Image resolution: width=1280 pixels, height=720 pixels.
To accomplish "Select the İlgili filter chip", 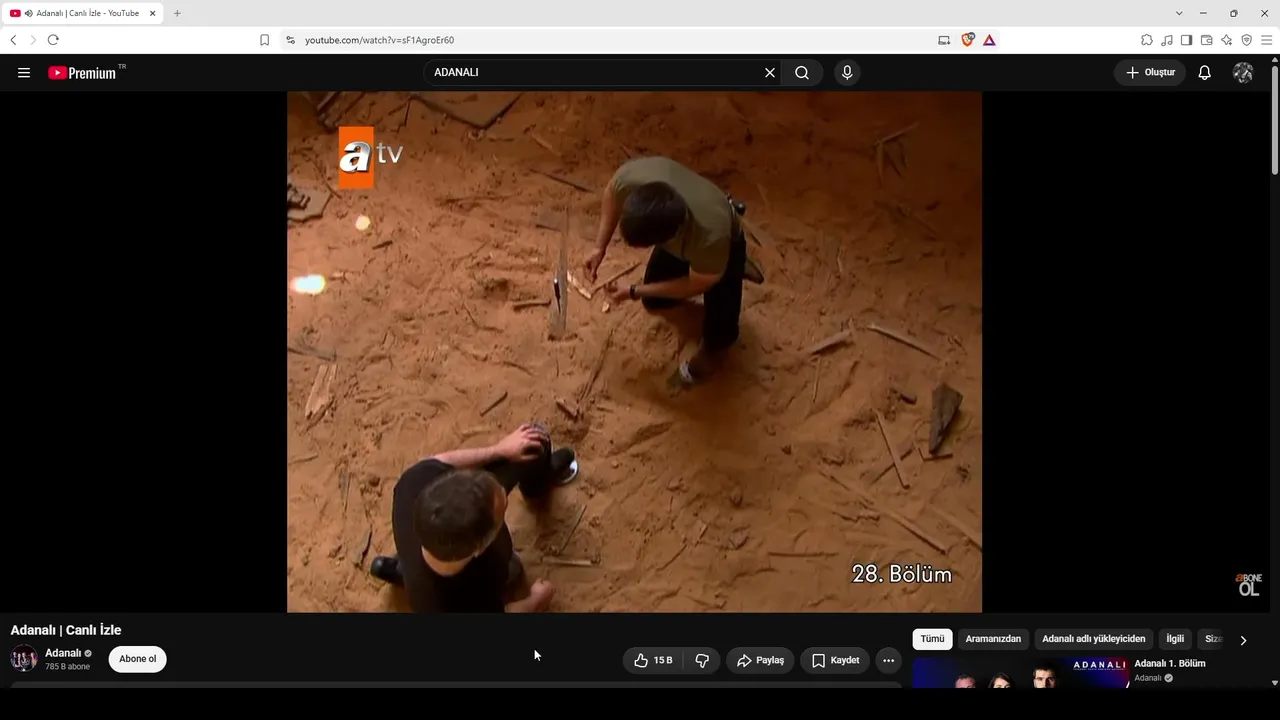I will tap(1175, 639).
